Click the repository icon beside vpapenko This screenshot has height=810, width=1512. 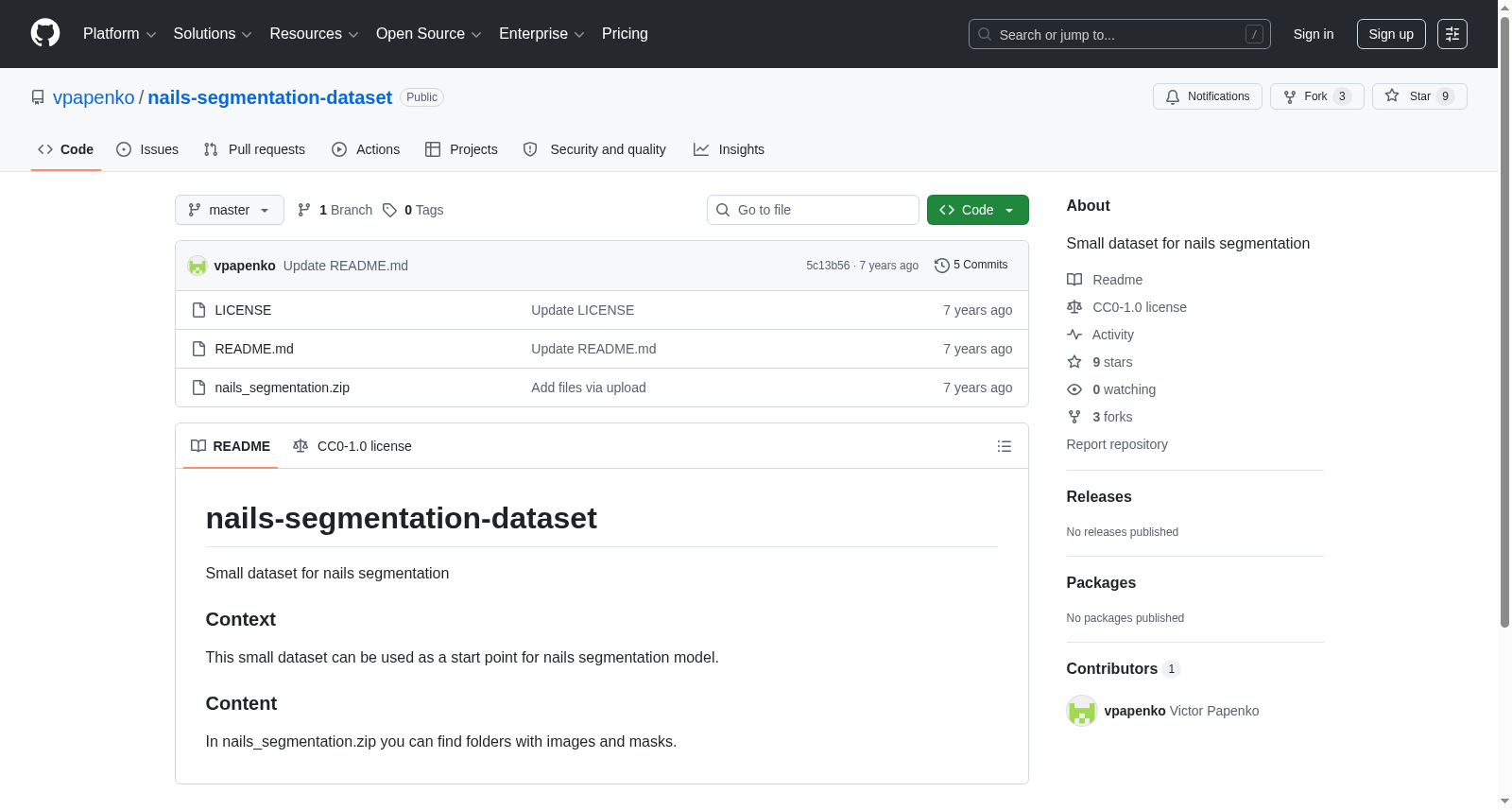click(x=38, y=97)
